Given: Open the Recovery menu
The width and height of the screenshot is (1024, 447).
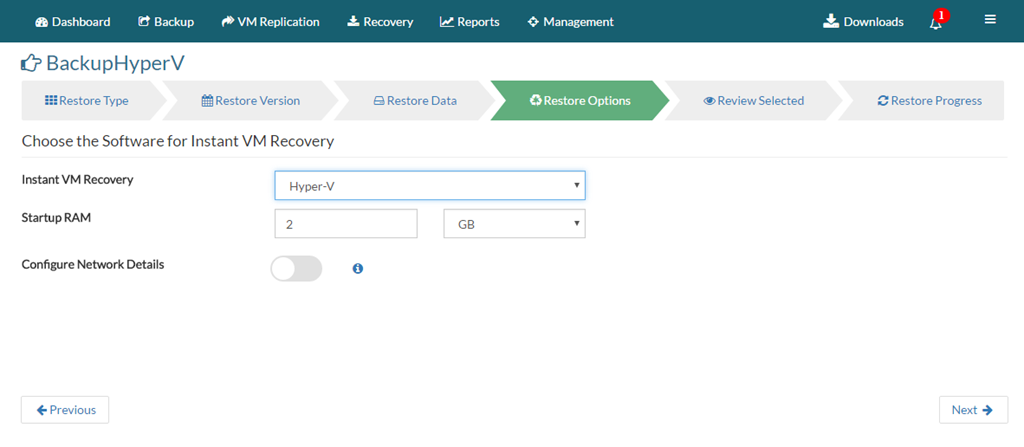Looking at the screenshot, I should [379, 22].
